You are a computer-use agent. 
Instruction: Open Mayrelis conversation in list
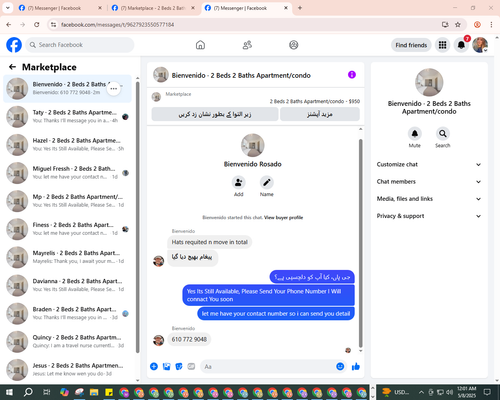tap(68, 257)
